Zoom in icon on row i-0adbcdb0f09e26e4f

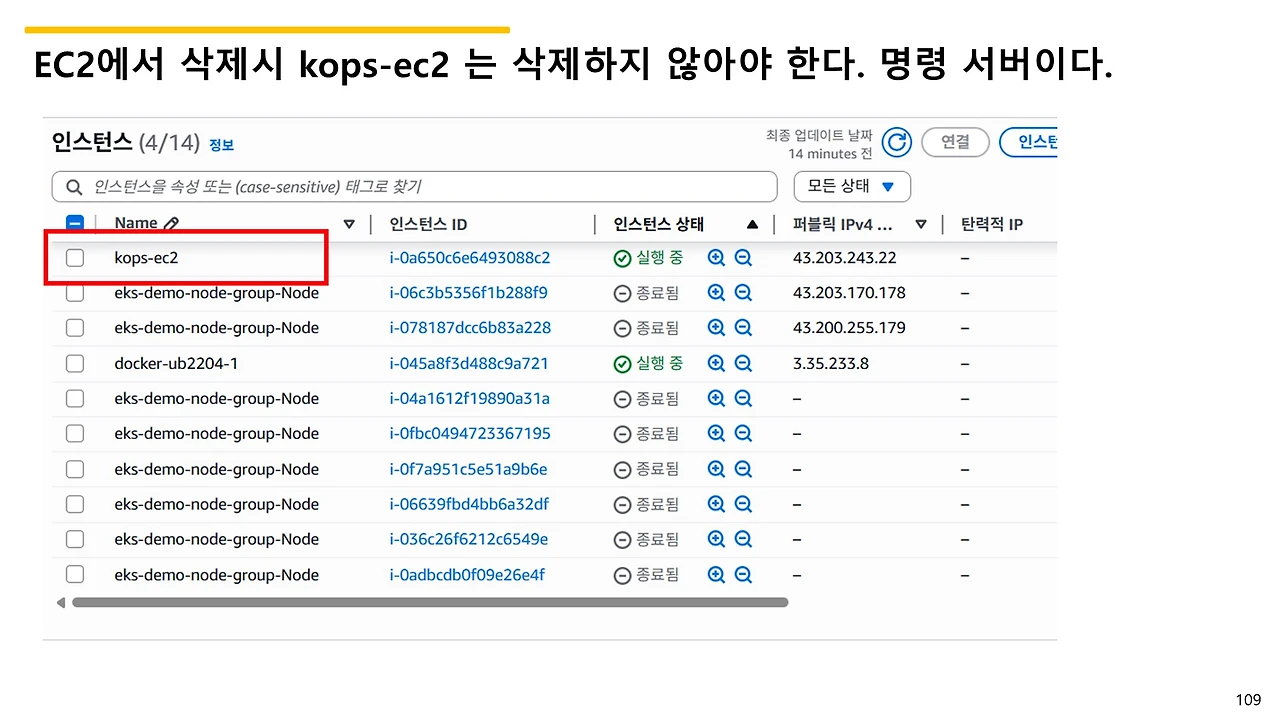(x=716, y=575)
